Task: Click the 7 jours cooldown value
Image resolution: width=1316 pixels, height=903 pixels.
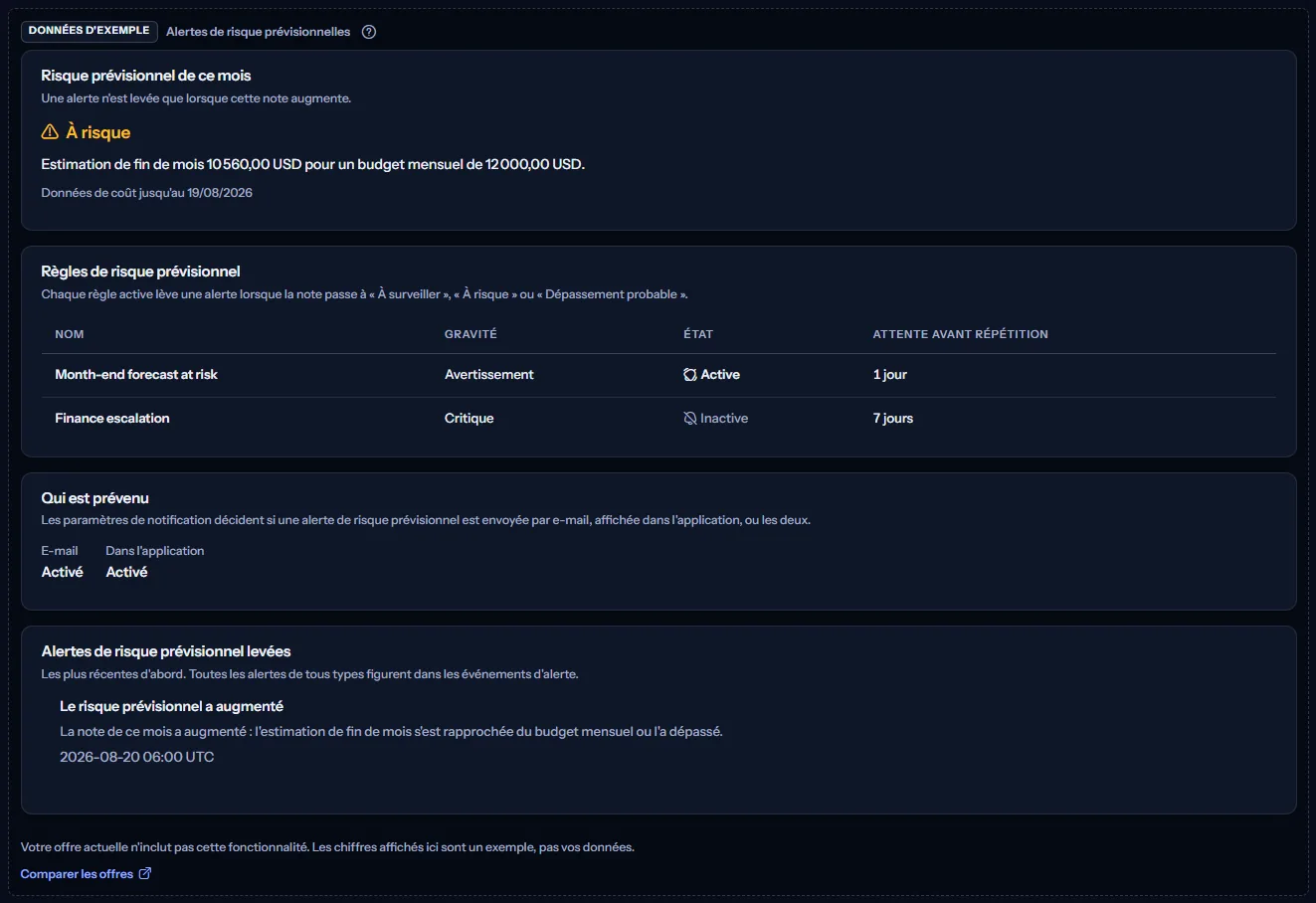Action: pyautogui.click(x=893, y=419)
